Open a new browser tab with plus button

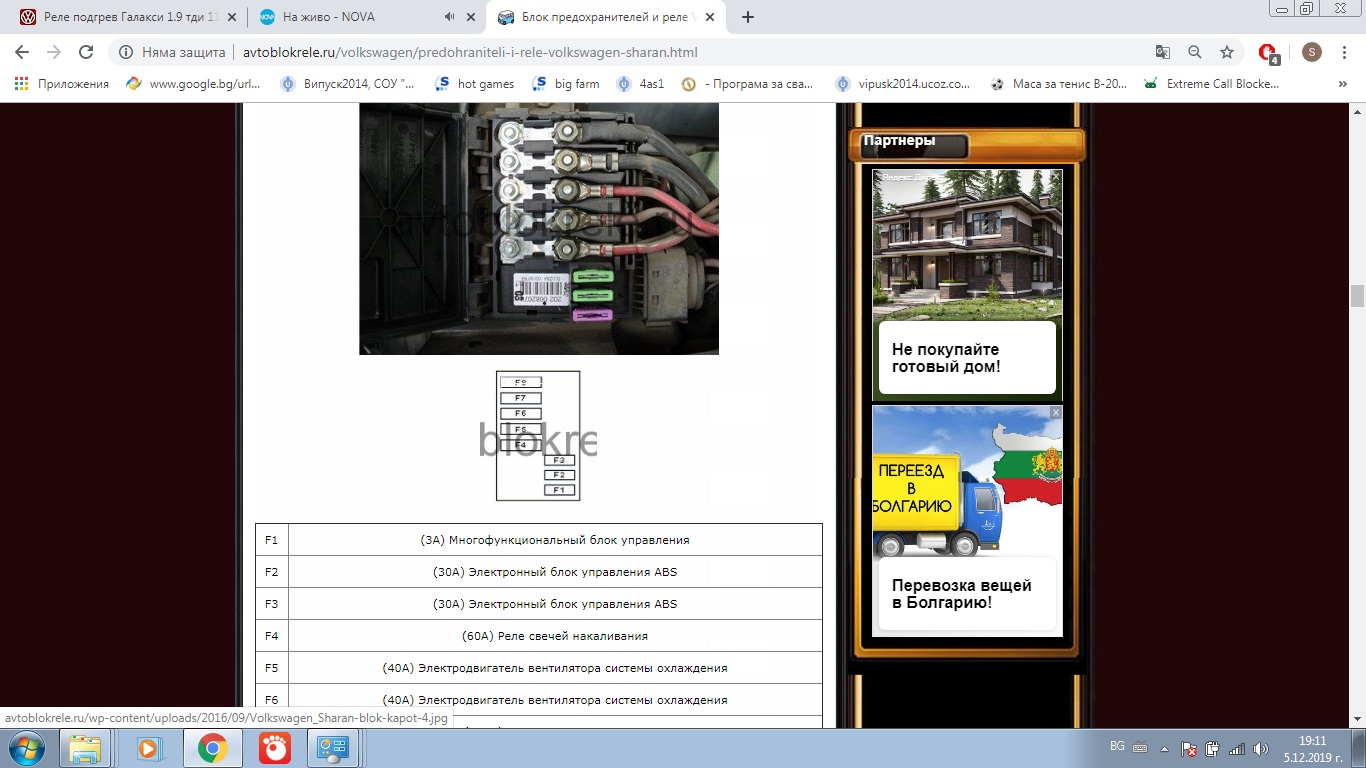click(748, 17)
